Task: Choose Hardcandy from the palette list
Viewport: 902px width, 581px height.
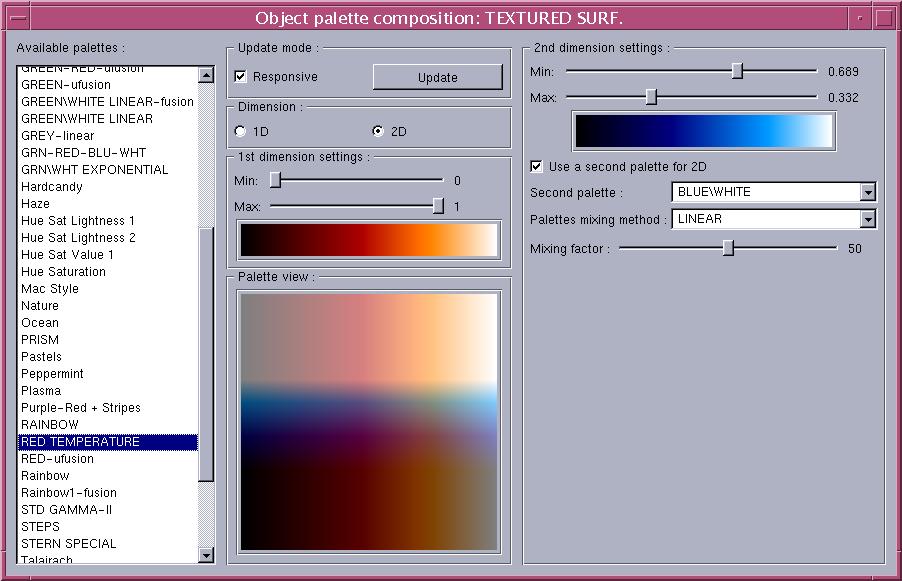Action: click(x=52, y=186)
